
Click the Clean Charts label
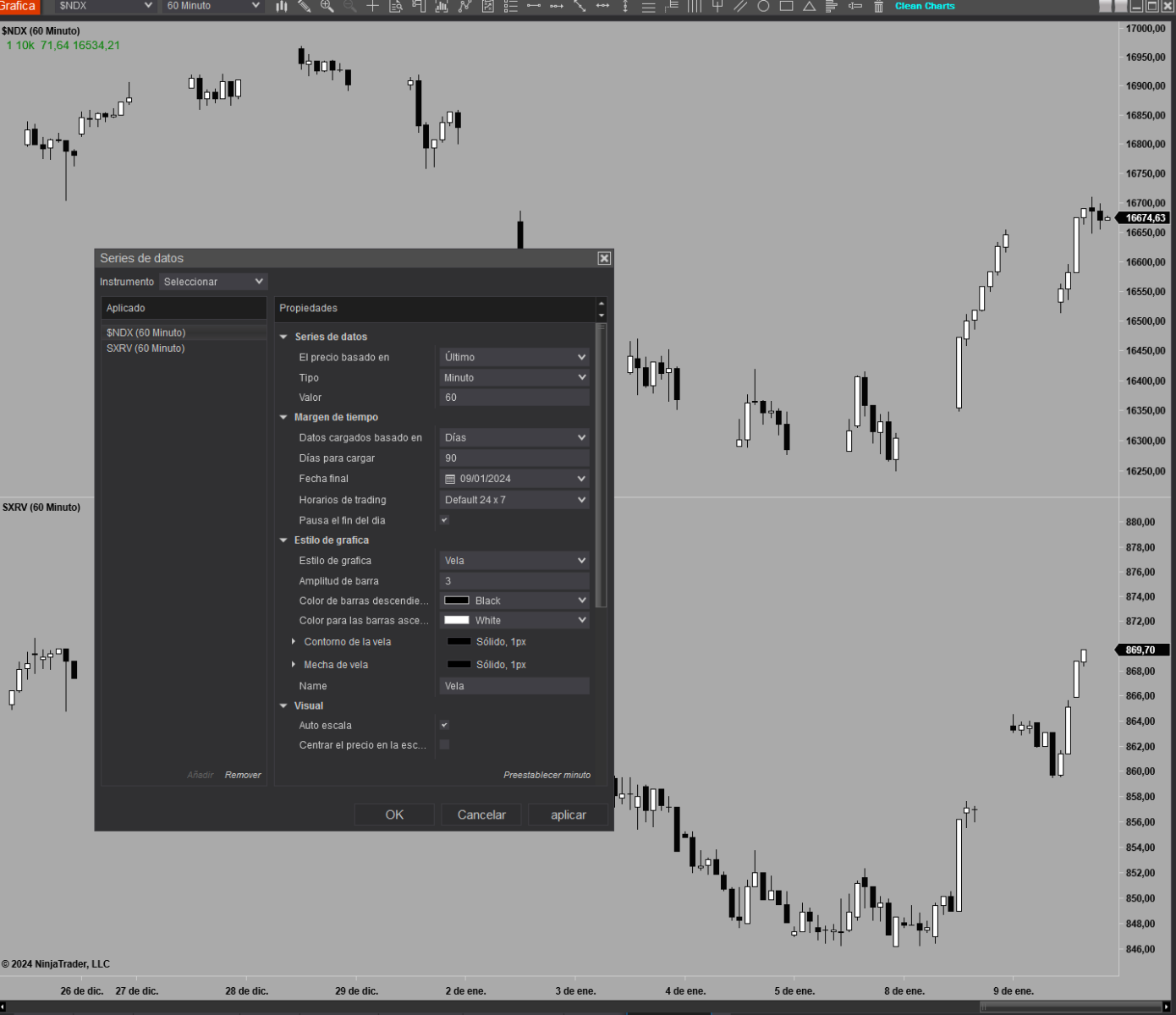(x=925, y=6)
